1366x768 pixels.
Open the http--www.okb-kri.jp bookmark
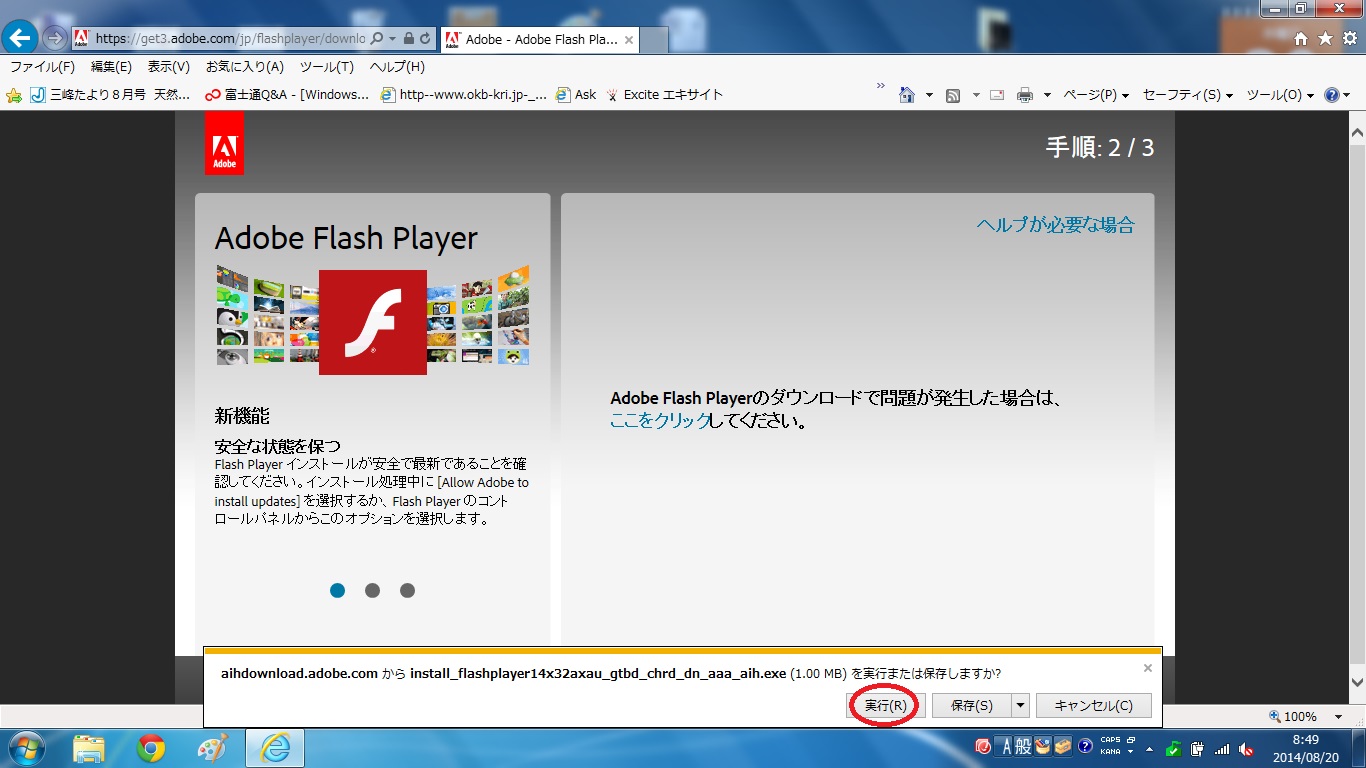click(x=464, y=95)
